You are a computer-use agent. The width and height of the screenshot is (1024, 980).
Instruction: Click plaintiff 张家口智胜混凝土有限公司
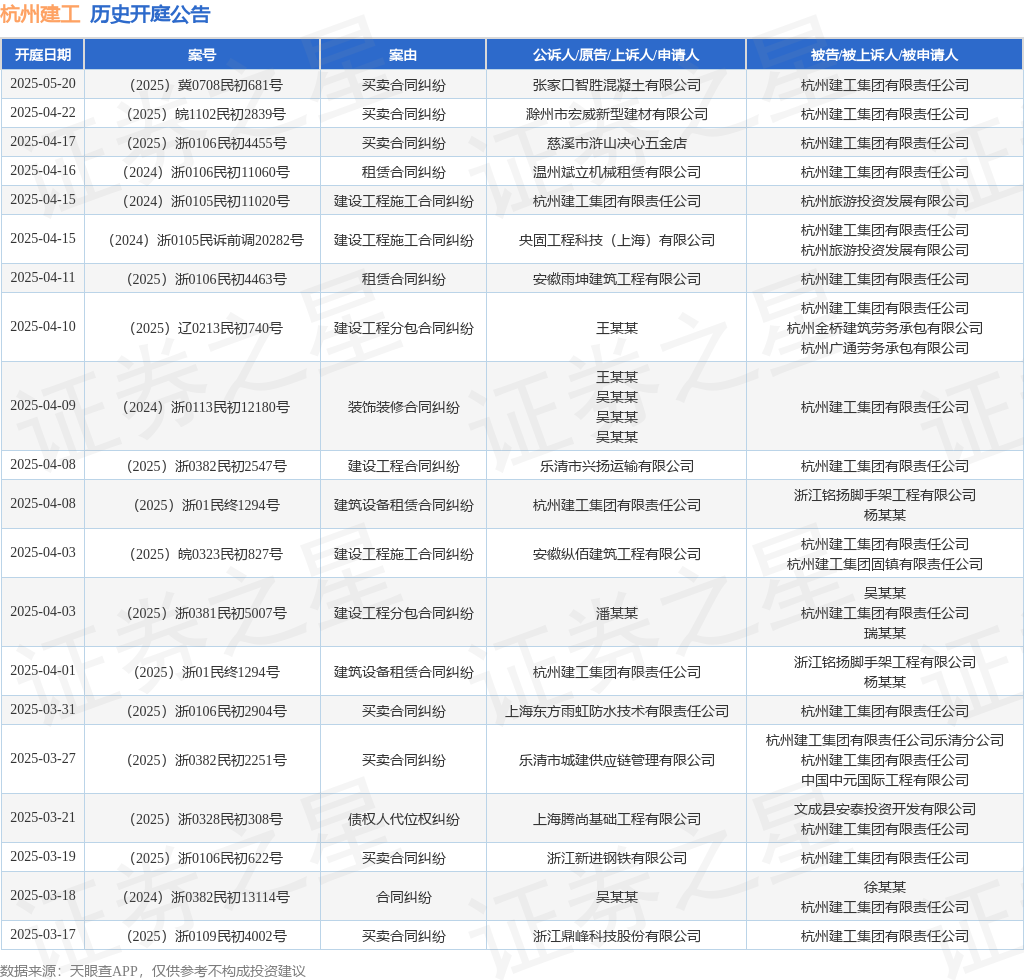[616, 85]
